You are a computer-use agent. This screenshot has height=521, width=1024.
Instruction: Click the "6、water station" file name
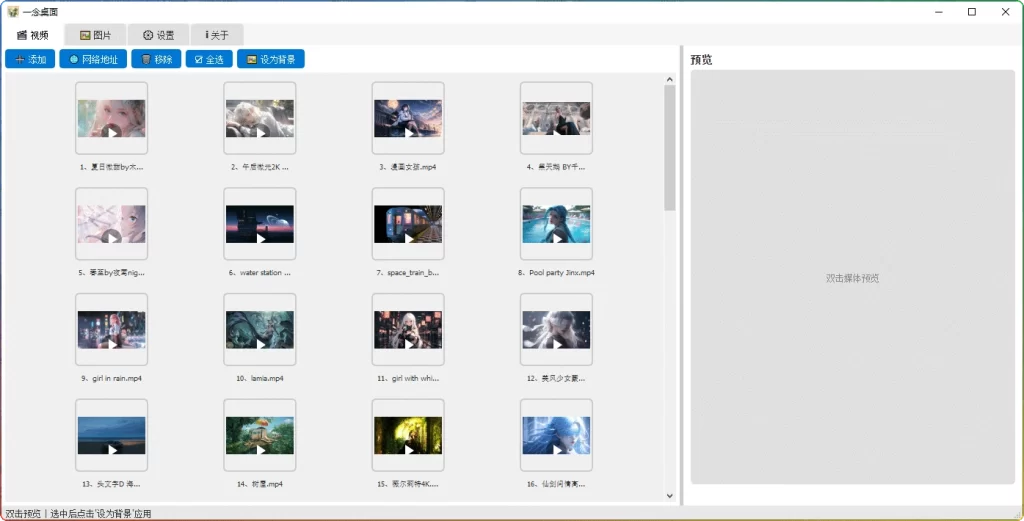pos(260,273)
